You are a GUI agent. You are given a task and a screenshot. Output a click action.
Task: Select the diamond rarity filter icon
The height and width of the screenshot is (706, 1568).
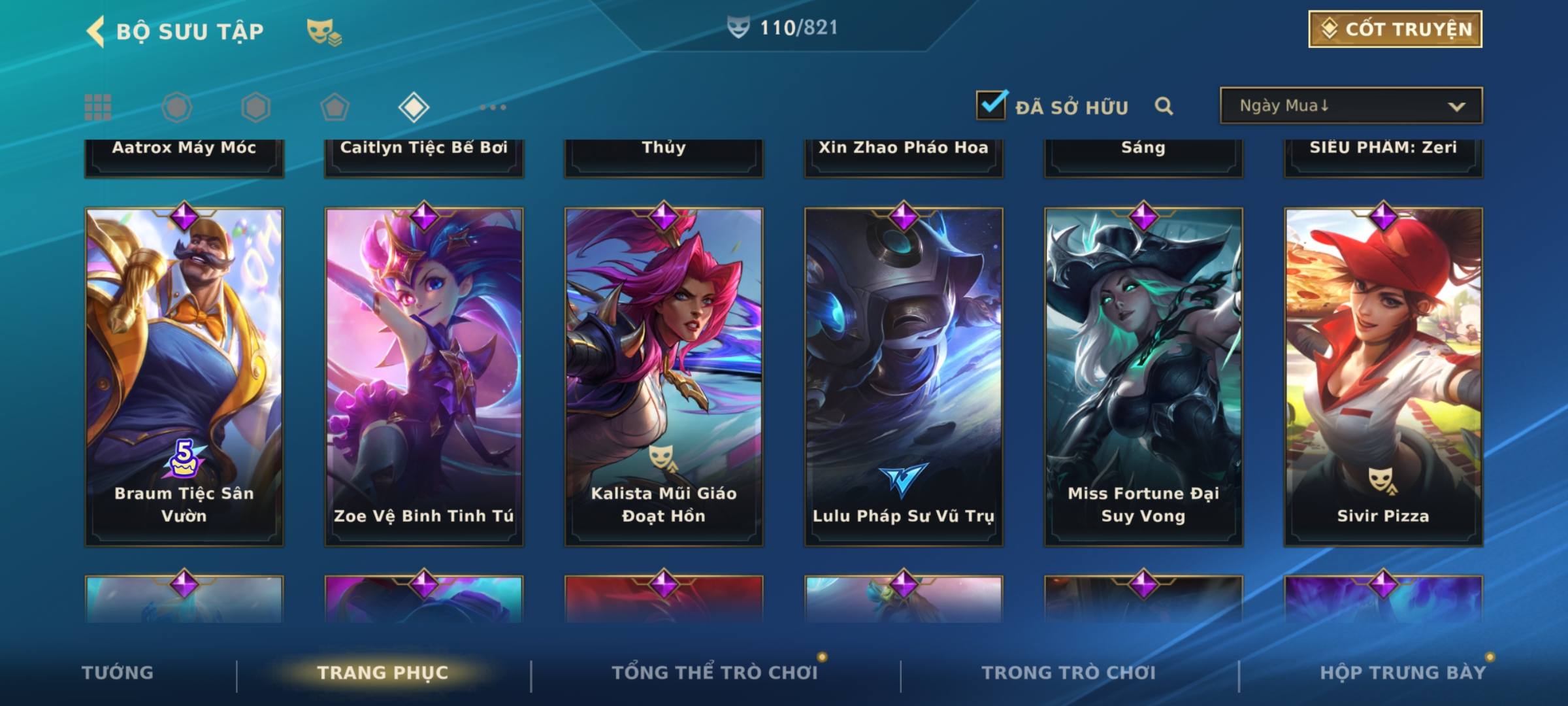(x=414, y=107)
